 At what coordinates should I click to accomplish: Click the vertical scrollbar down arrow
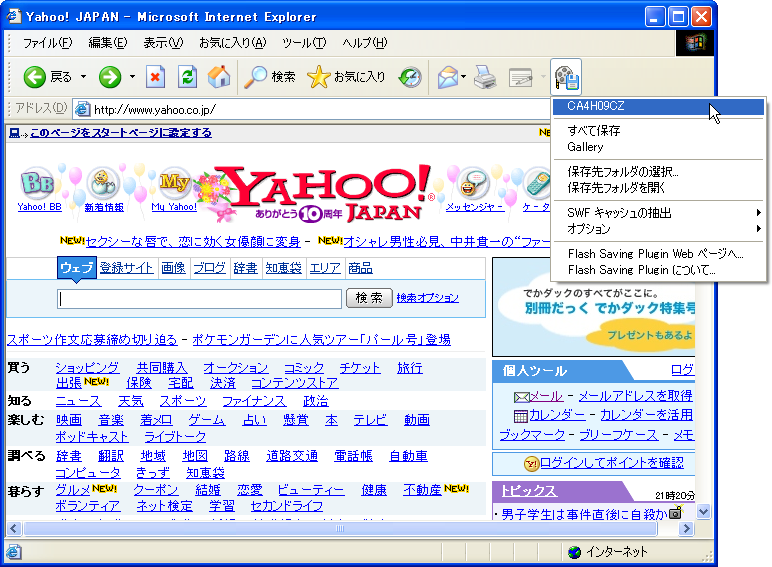tap(704, 512)
